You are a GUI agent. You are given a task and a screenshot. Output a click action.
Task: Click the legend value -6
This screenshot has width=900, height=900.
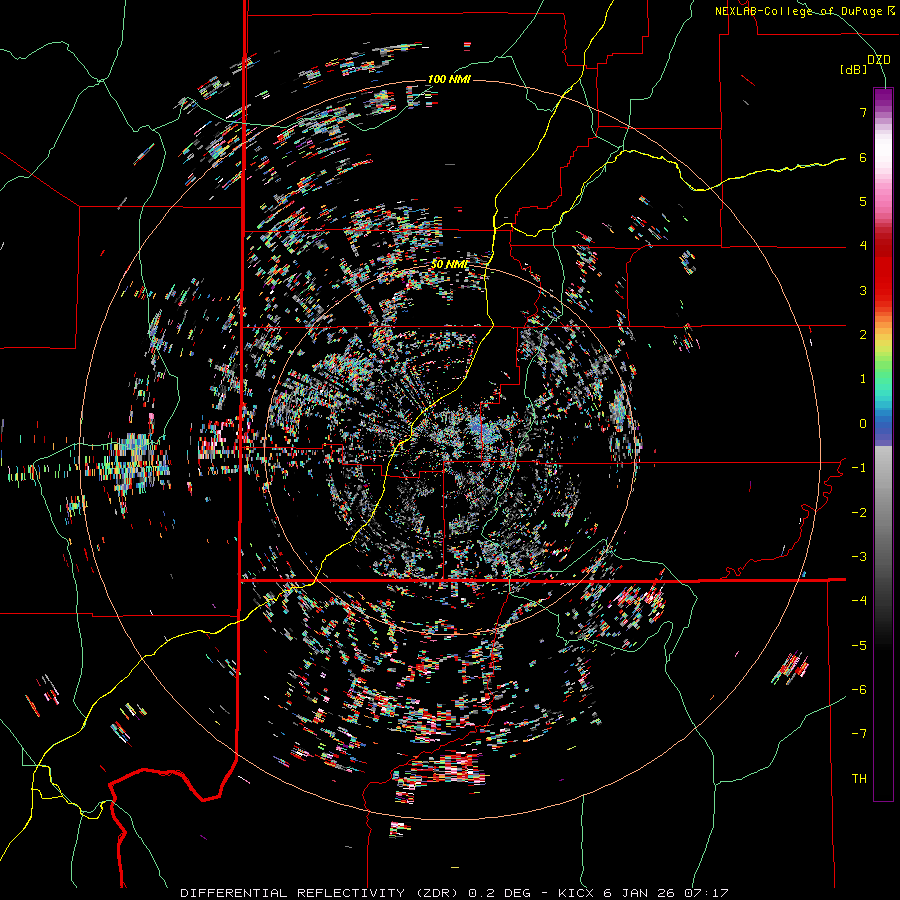[x=859, y=690]
